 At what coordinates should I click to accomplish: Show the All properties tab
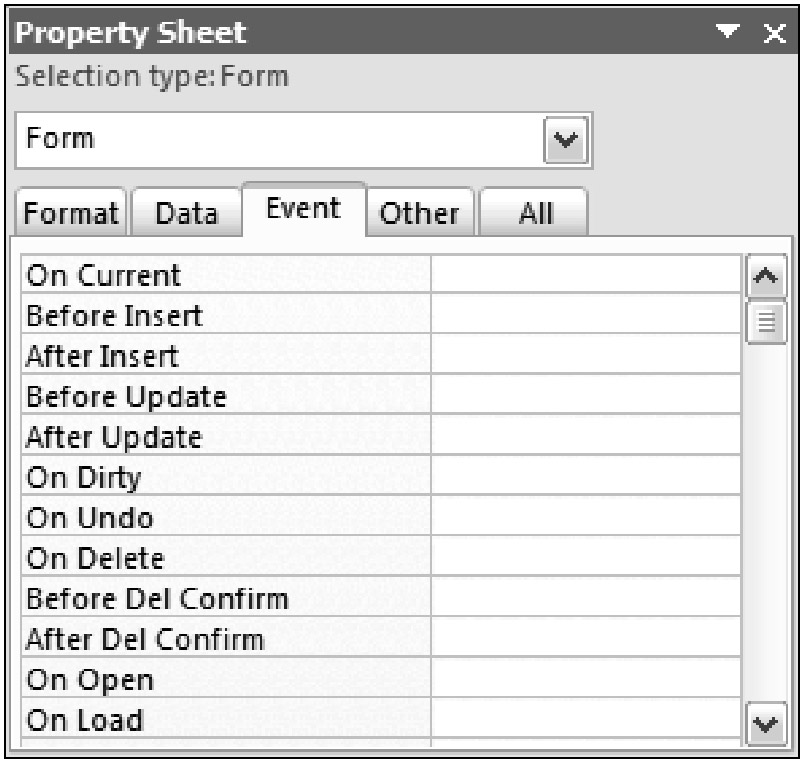click(535, 212)
